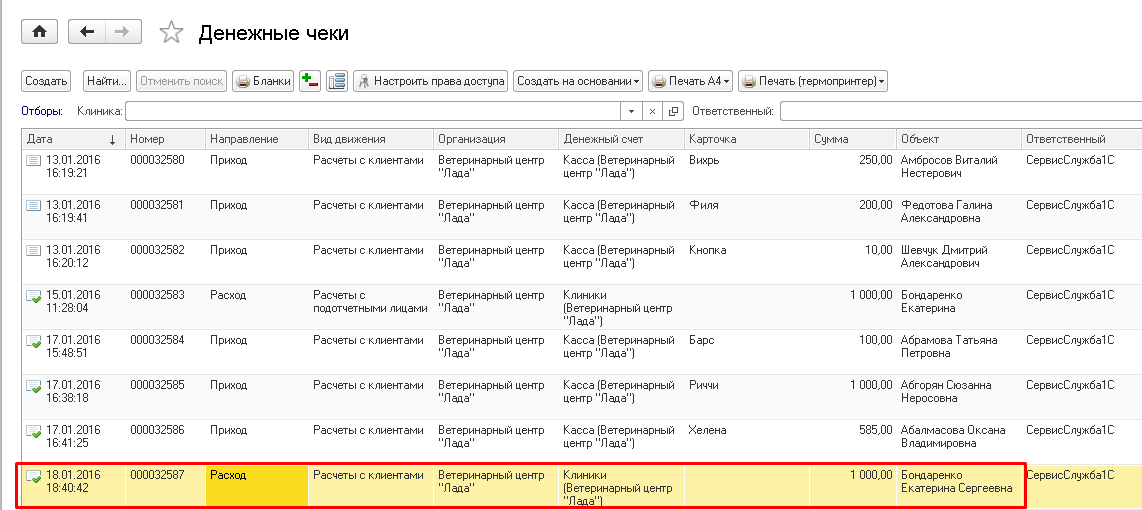Click the Найти... button
1142x510 pixels.
pyautogui.click(x=106, y=81)
